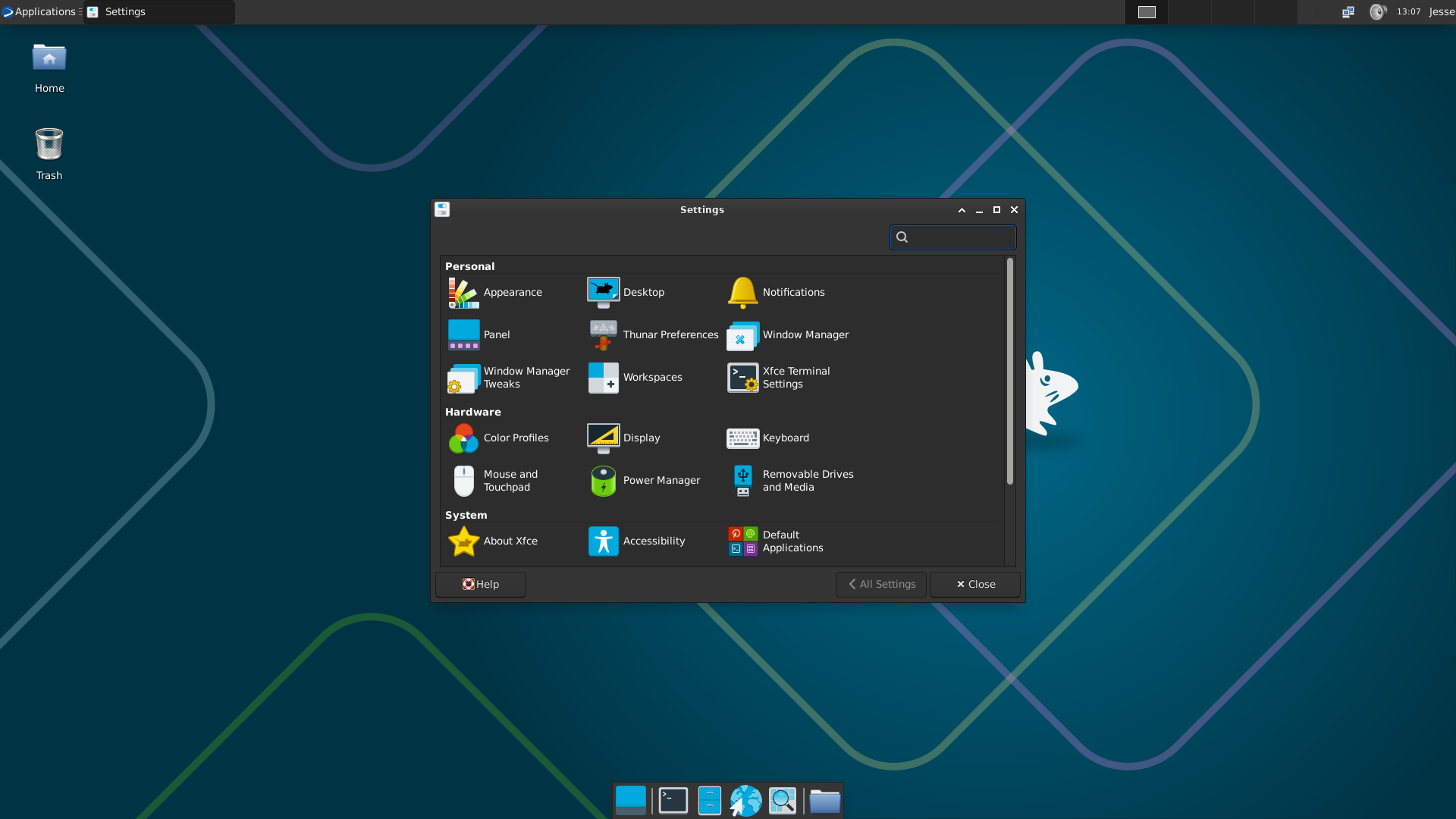Launch Web Browser from the dock

[x=746, y=801]
